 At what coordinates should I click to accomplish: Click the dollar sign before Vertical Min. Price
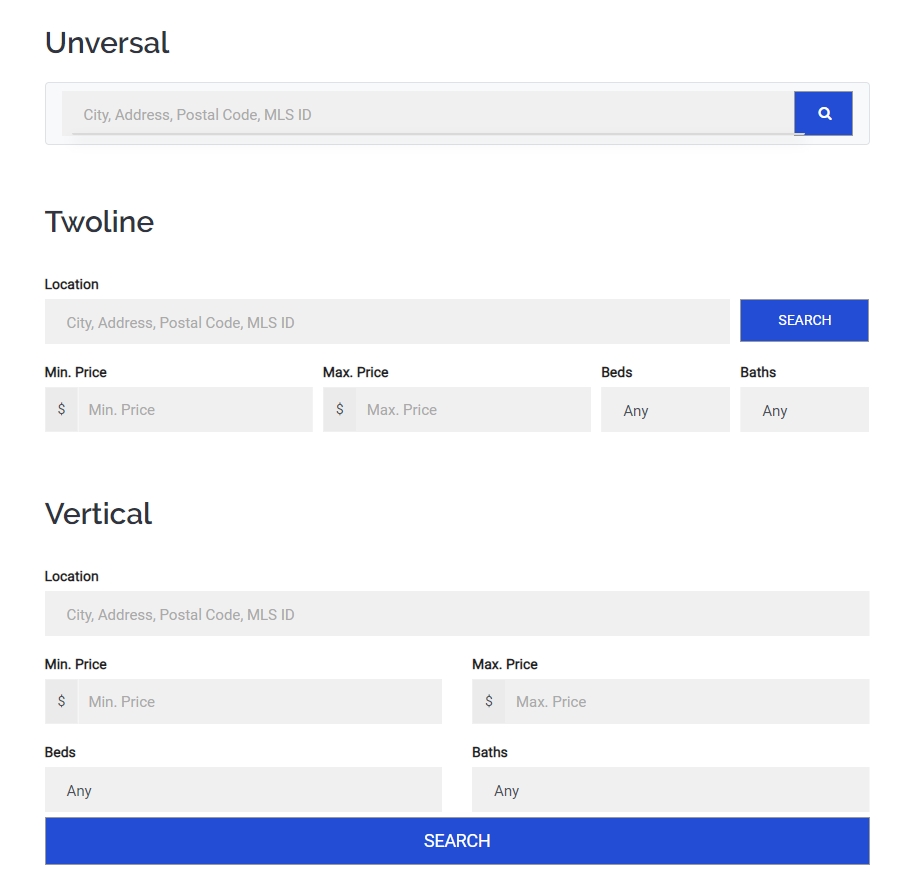[61, 702]
